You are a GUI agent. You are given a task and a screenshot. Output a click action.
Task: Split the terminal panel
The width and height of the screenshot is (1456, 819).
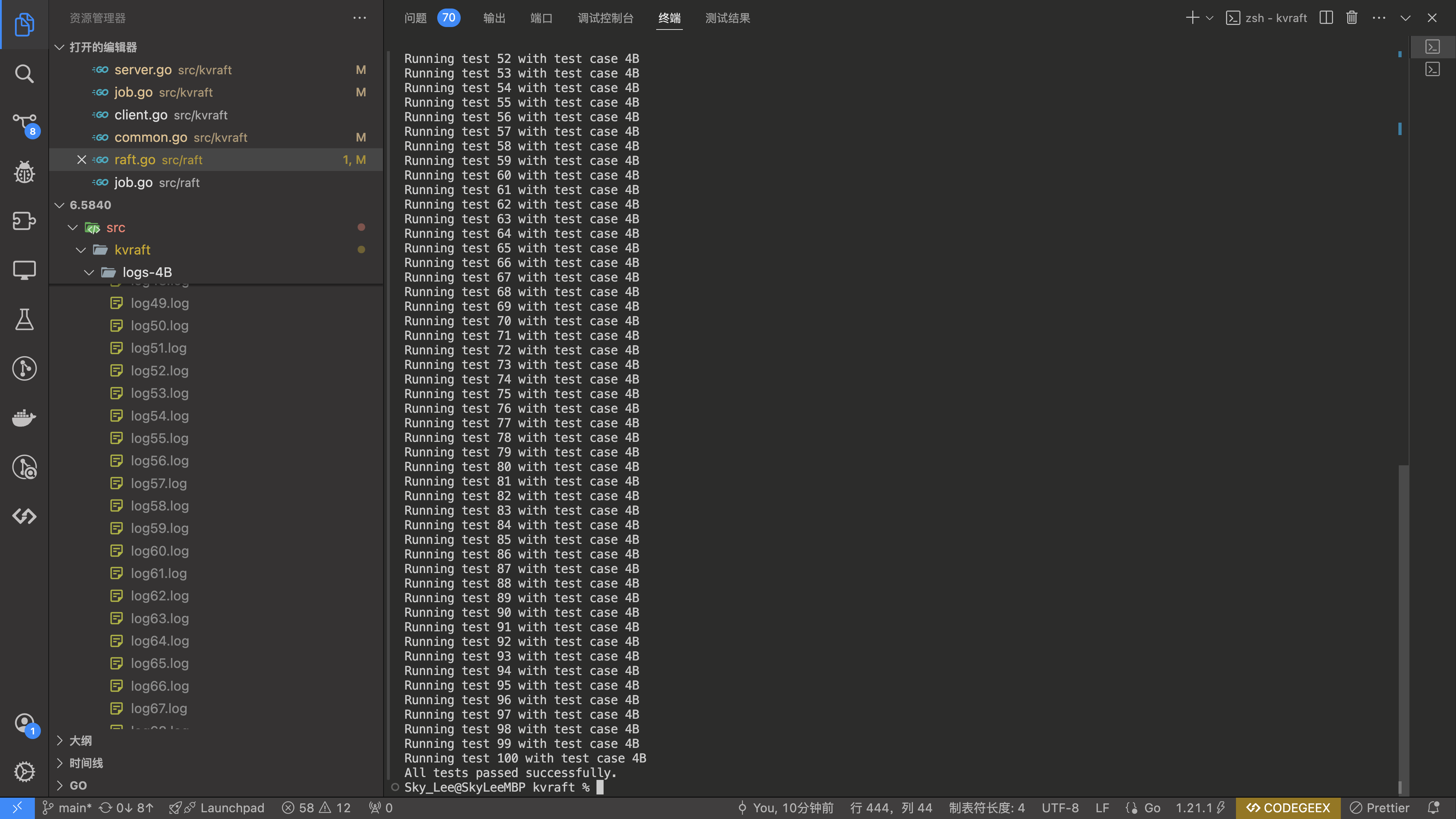[1326, 18]
